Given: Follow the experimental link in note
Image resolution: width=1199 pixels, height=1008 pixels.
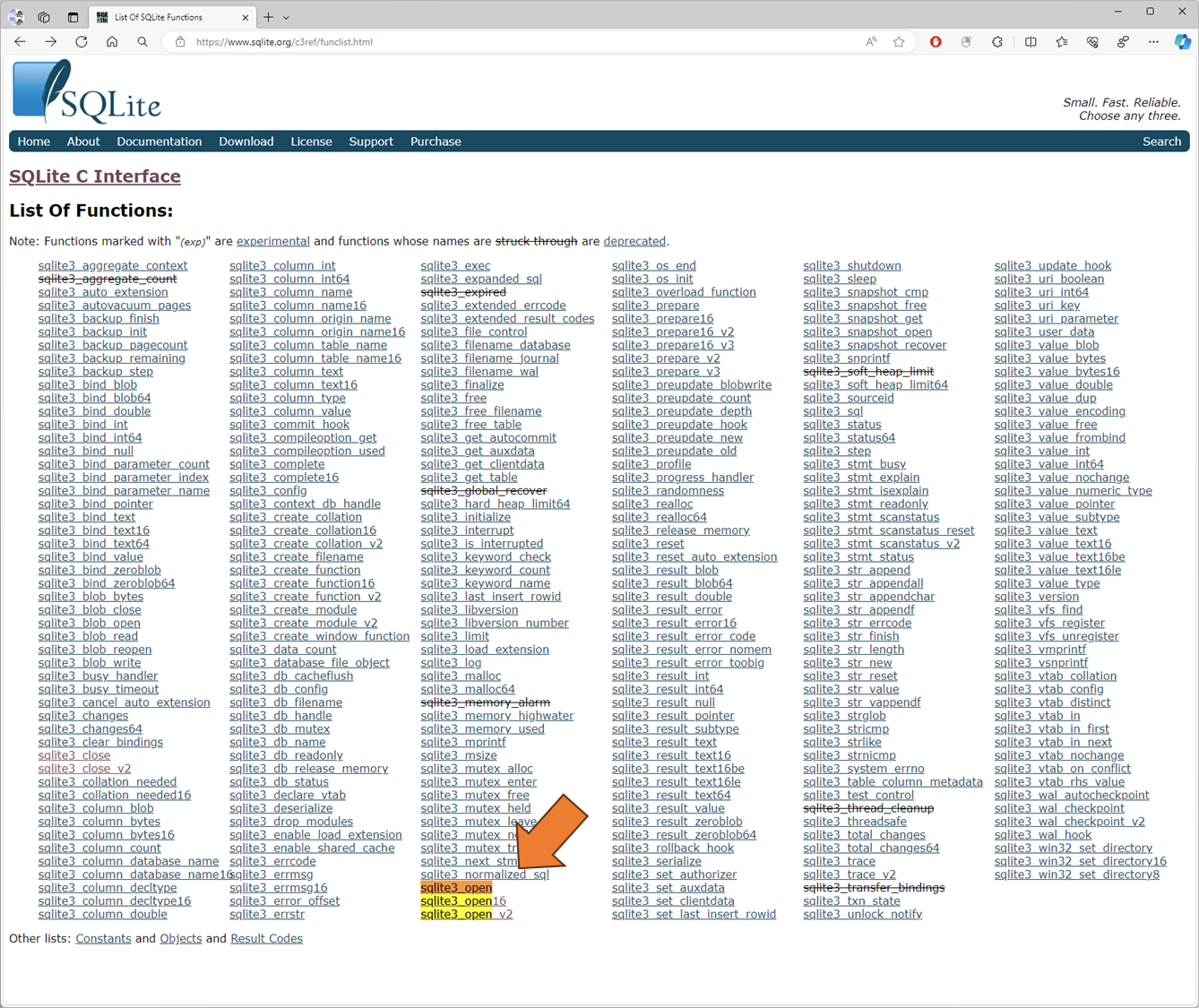Looking at the screenshot, I should [273, 241].
